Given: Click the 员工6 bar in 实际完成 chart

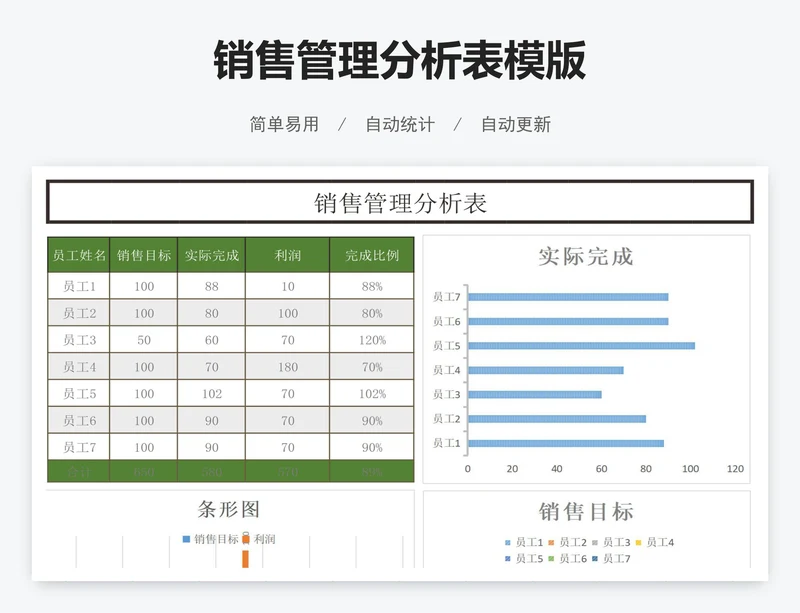Looking at the screenshot, I should tap(568, 322).
